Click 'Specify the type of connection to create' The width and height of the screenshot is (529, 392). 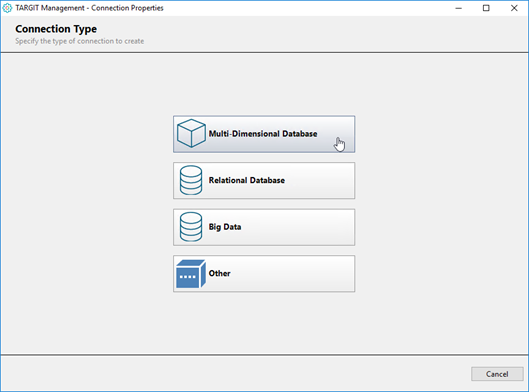pos(80,41)
